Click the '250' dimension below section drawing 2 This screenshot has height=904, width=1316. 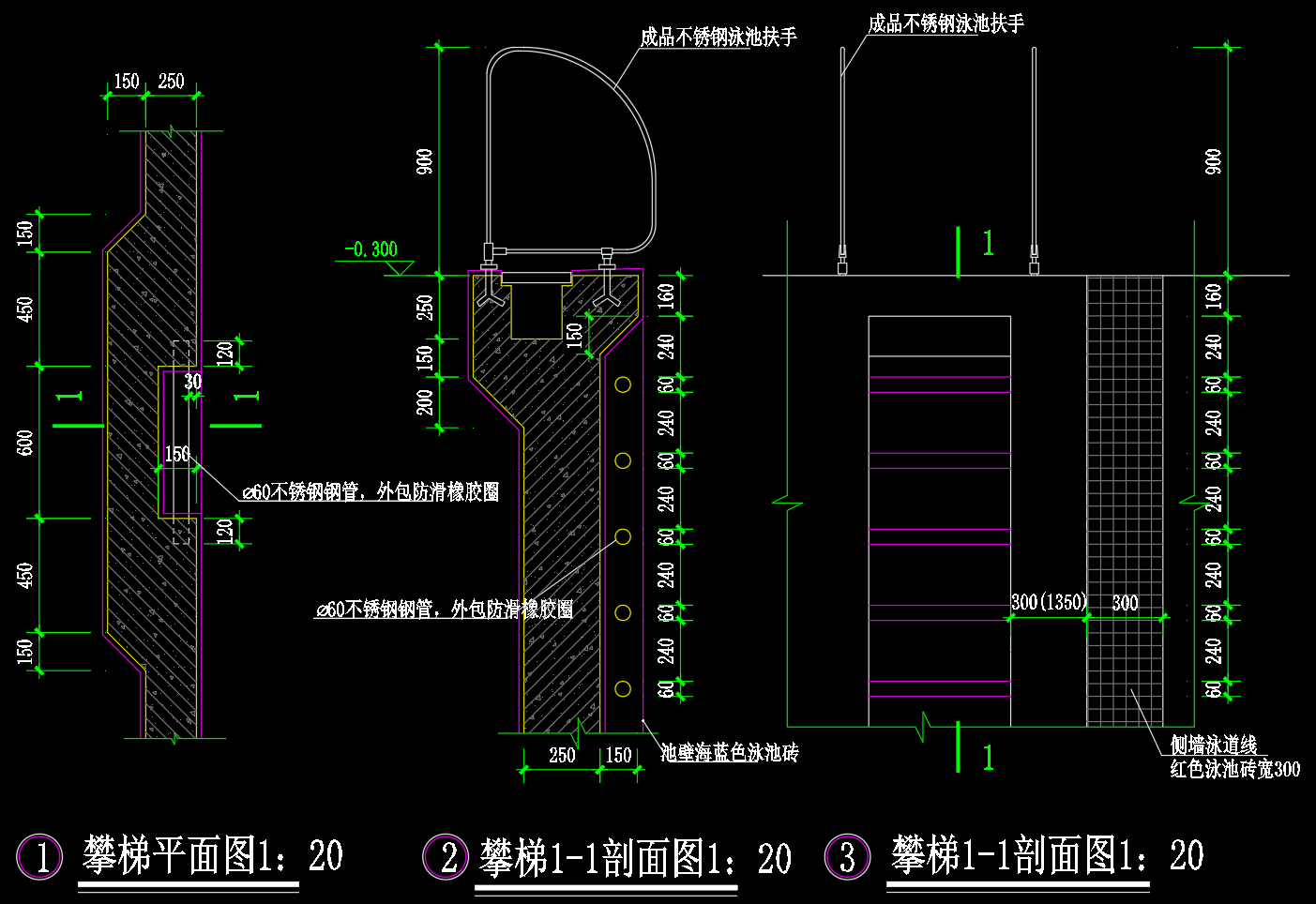562,755
